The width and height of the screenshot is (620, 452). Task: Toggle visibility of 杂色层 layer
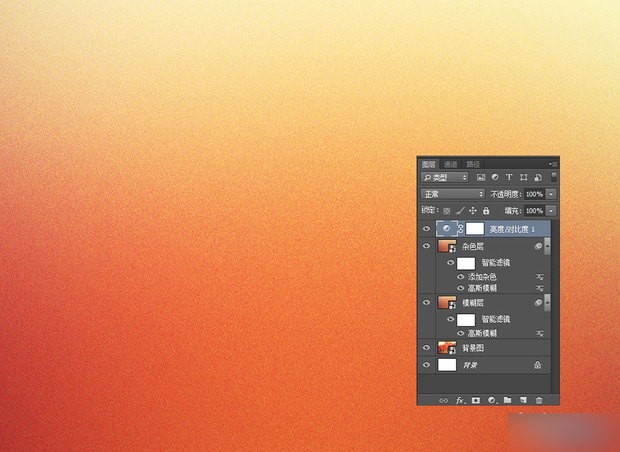click(427, 246)
